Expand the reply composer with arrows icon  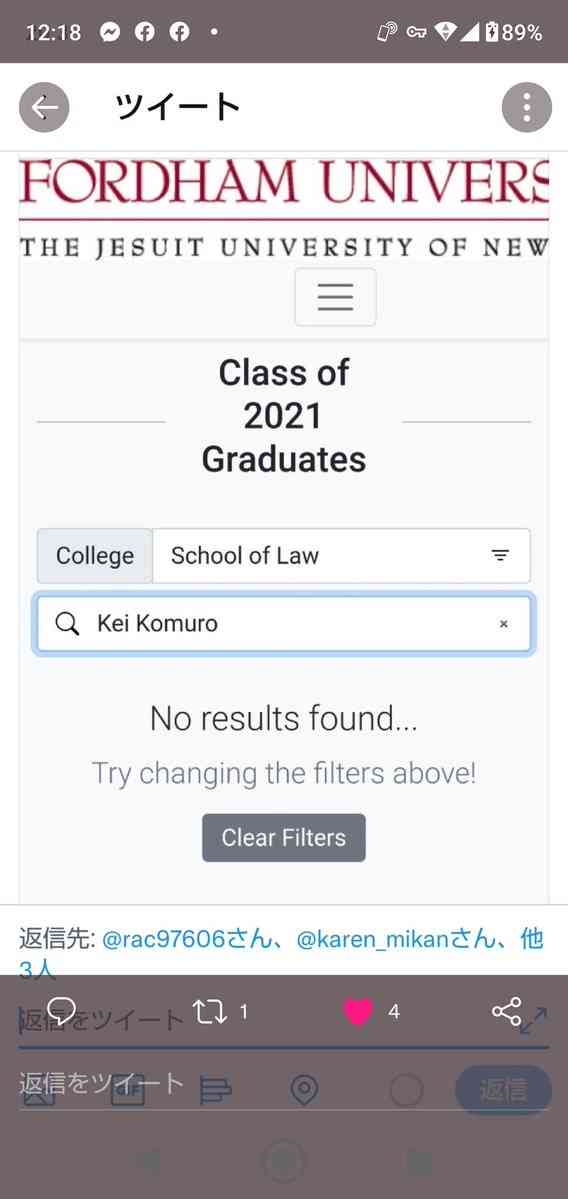pyautogui.click(x=534, y=1021)
